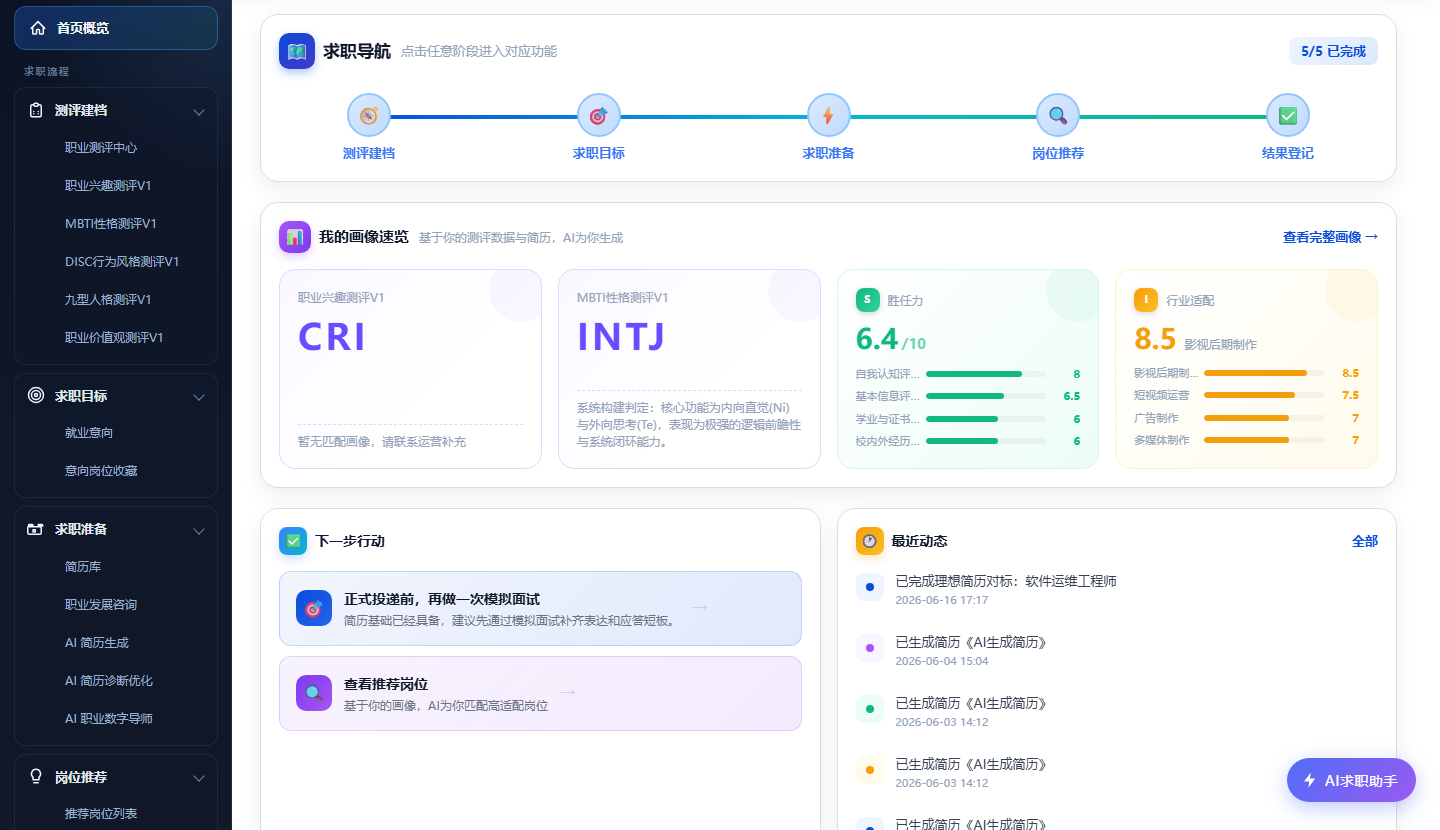Image resolution: width=1440 pixels, height=830 pixels.
Task: Open the CRI 职业兴趣测评V1 card
Action: 410,368
